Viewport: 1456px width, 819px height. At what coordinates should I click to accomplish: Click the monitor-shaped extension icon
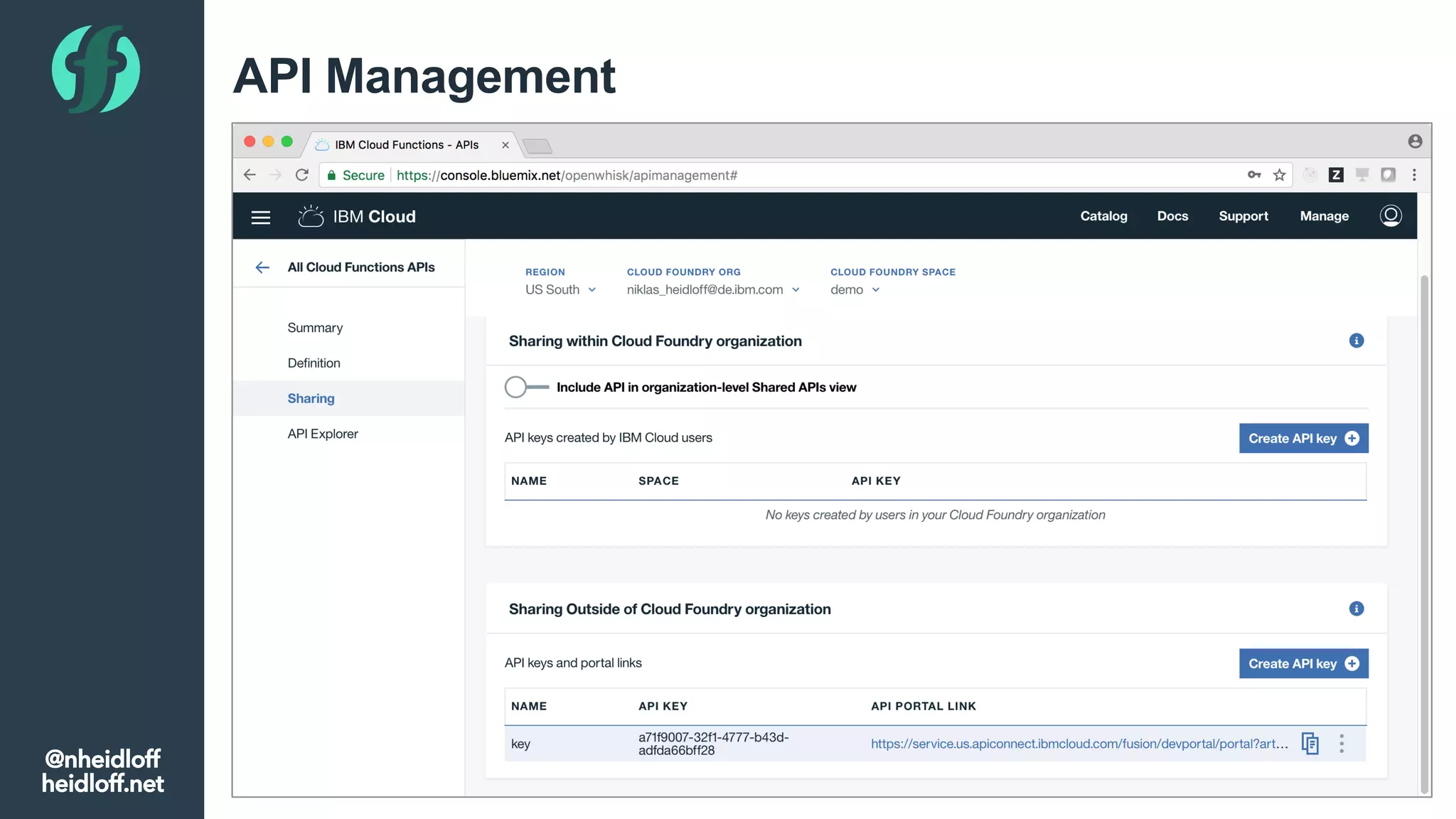1362,175
